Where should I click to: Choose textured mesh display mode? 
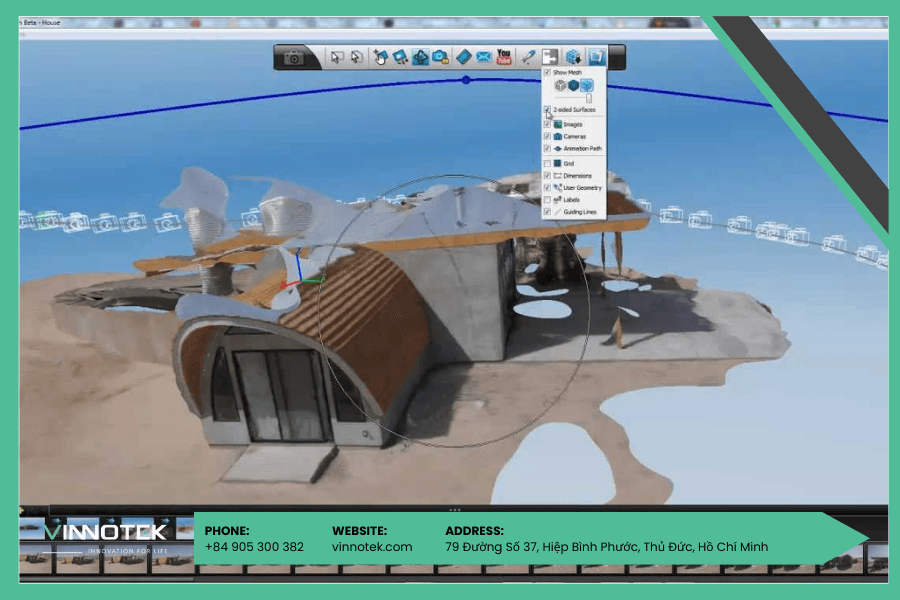(586, 86)
